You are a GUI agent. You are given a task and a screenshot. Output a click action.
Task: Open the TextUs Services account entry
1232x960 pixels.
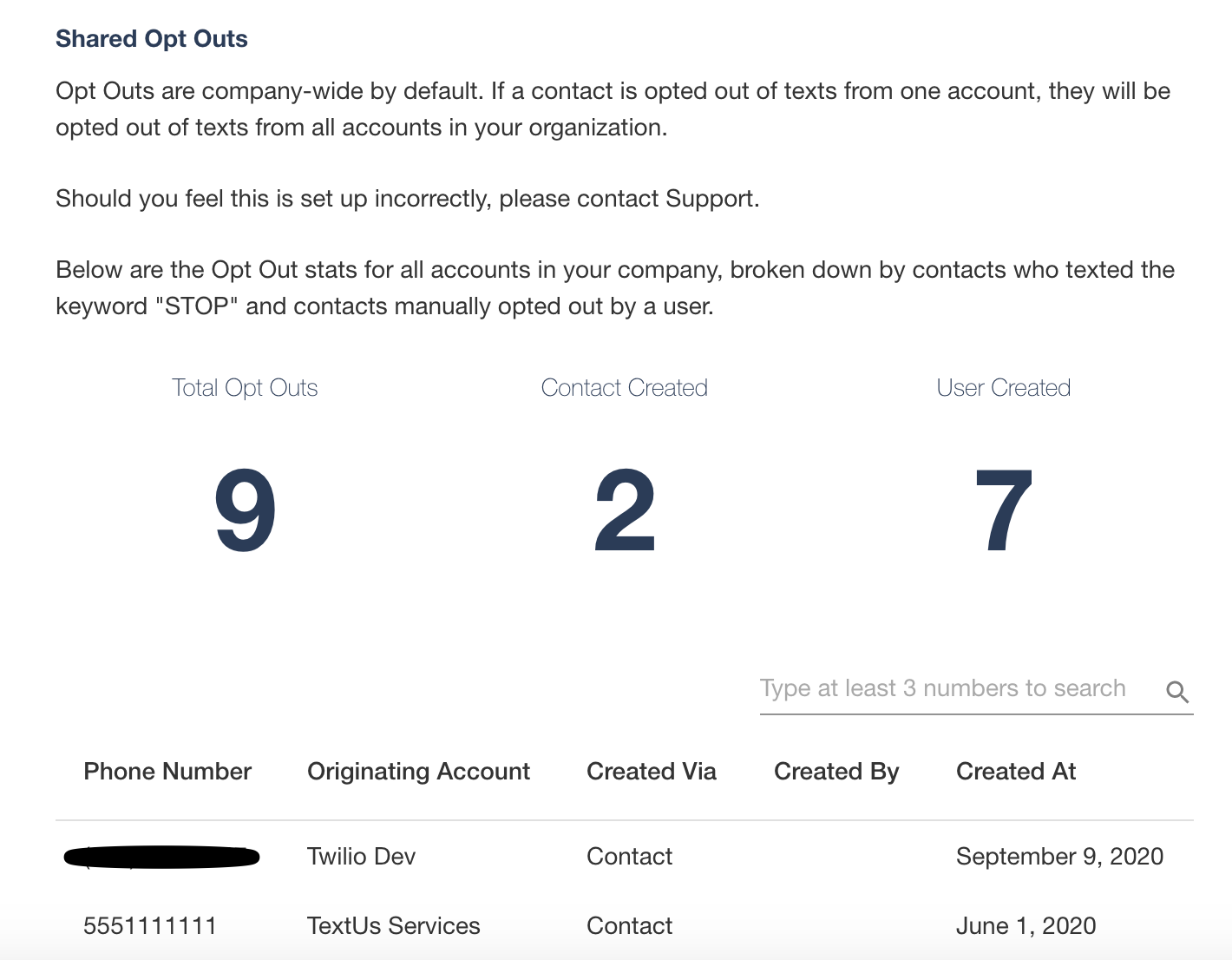(x=393, y=925)
